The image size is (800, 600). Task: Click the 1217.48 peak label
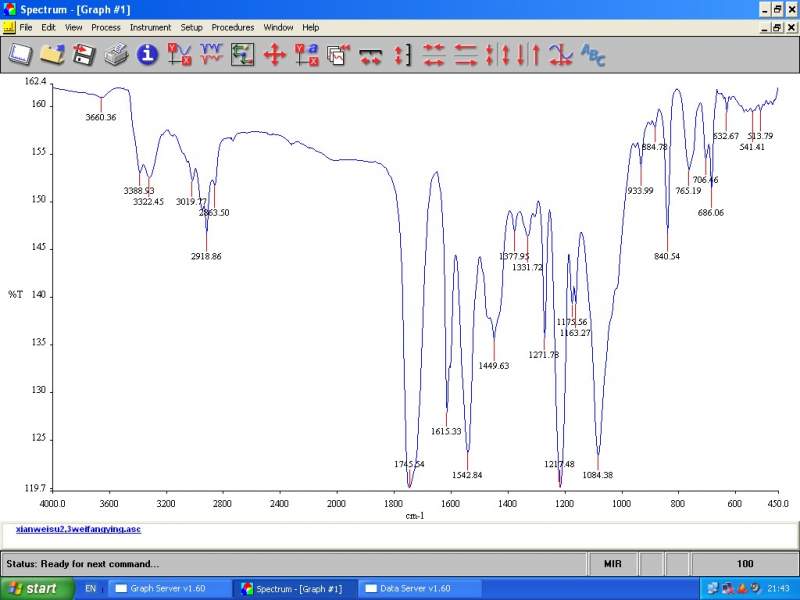click(x=559, y=464)
